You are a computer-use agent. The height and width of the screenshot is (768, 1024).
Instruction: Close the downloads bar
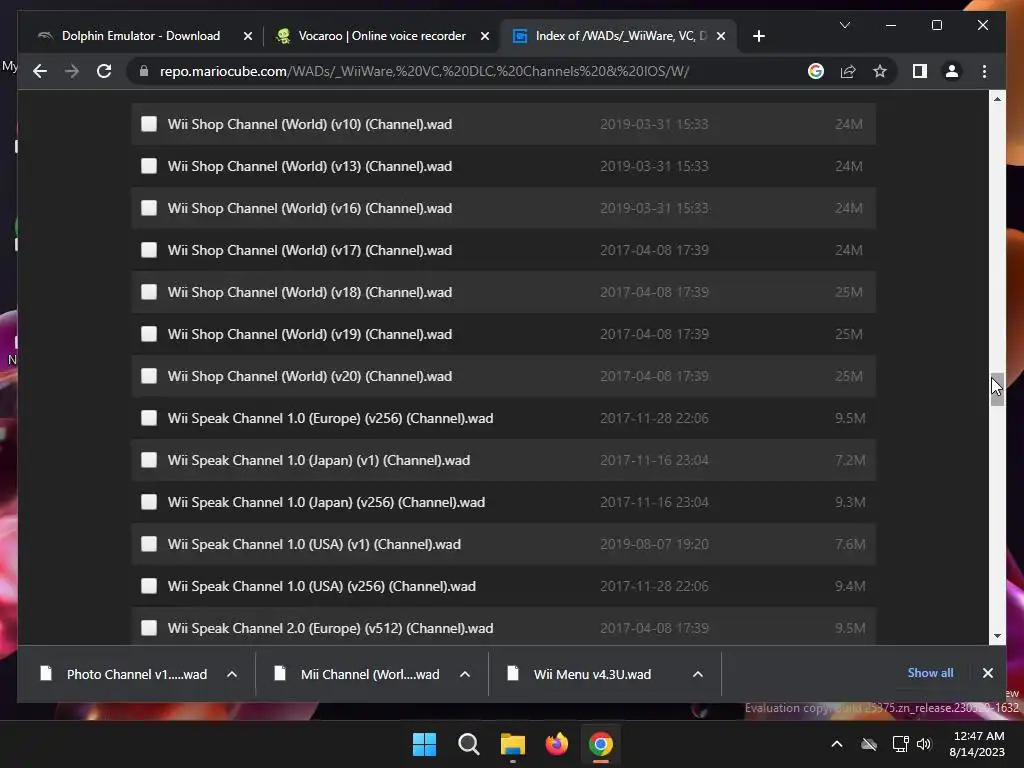(x=987, y=673)
